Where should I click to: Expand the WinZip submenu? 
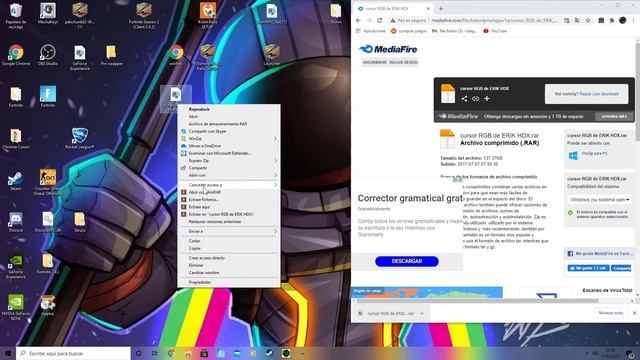[x=229, y=138]
